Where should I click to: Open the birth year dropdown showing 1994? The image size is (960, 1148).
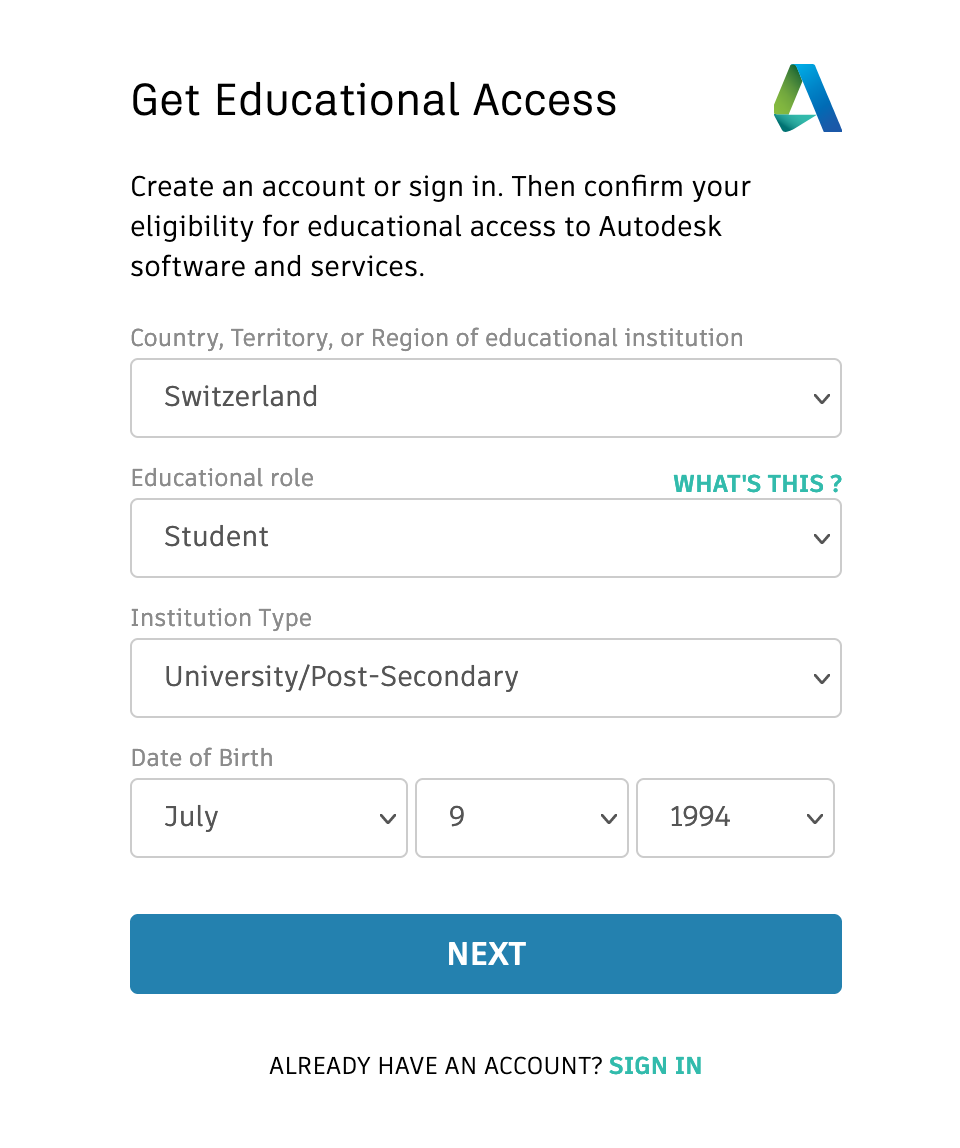[734, 818]
